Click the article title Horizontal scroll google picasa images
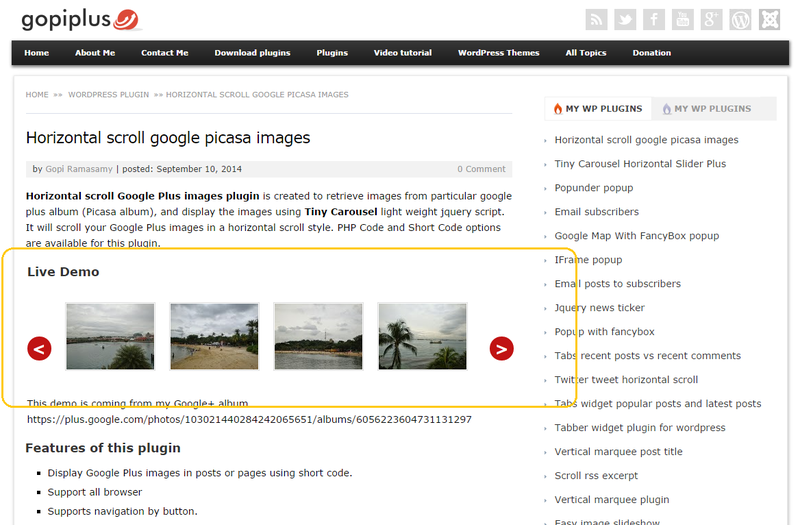This screenshot has width=800, height=525. pos(168,138)
